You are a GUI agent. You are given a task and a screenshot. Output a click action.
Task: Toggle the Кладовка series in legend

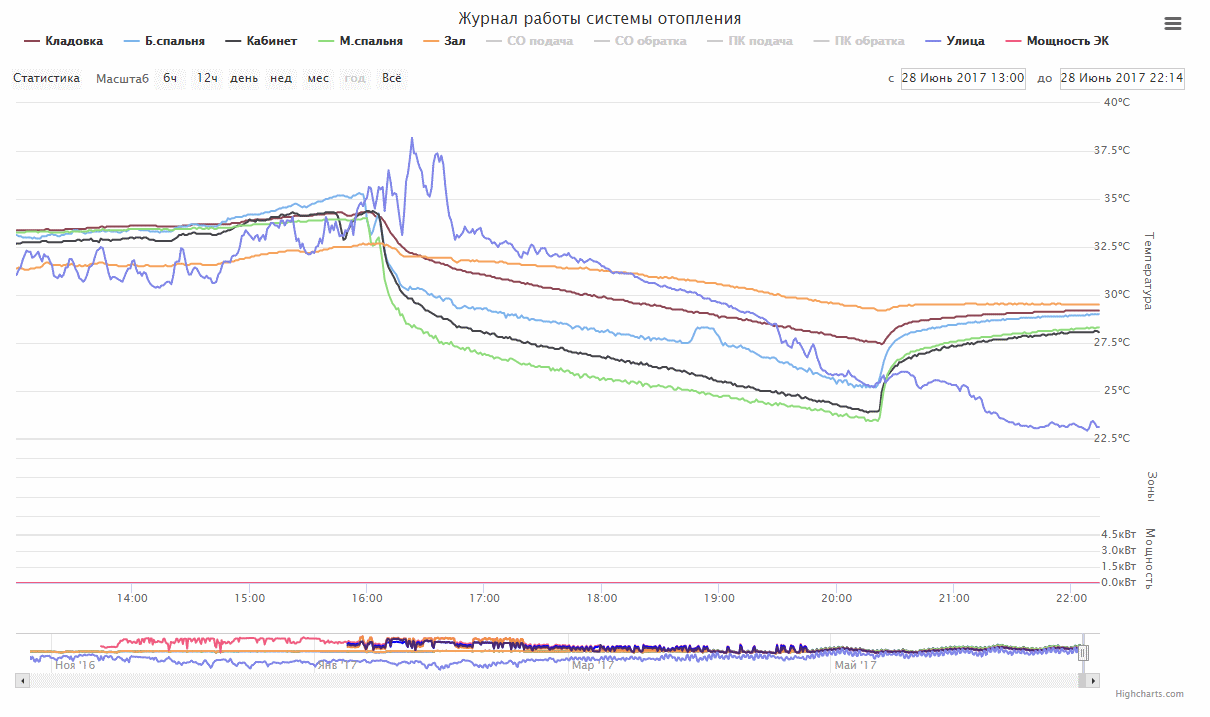click(x=63, y=41)
